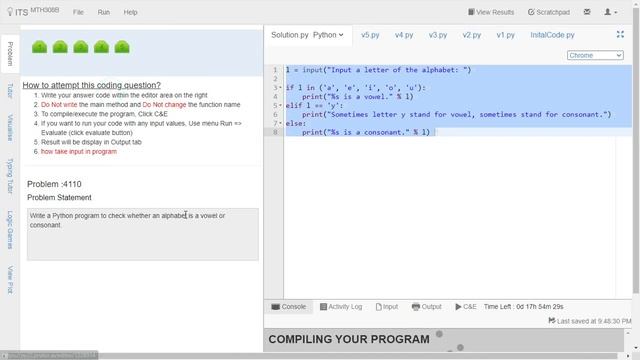Viewport: 640px width, 360px height.
Task: Open View Results page
Action: pos(491,12)
